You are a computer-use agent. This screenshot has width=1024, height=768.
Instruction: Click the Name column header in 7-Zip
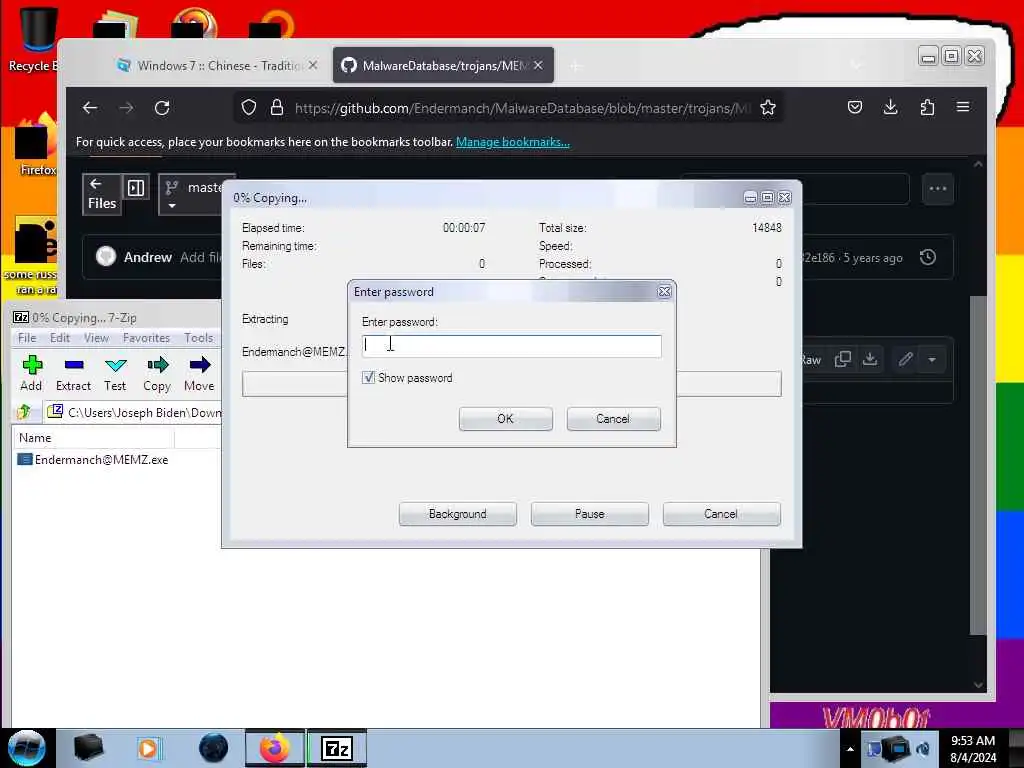tap(93, 438)
